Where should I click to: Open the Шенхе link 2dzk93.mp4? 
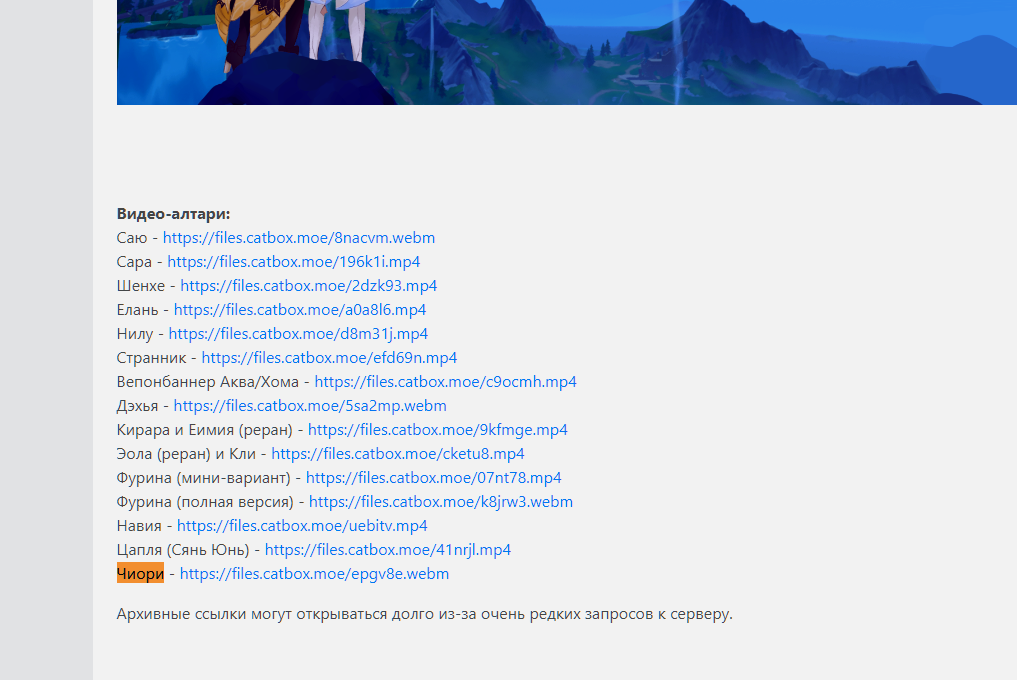click(x=309, y=286)
